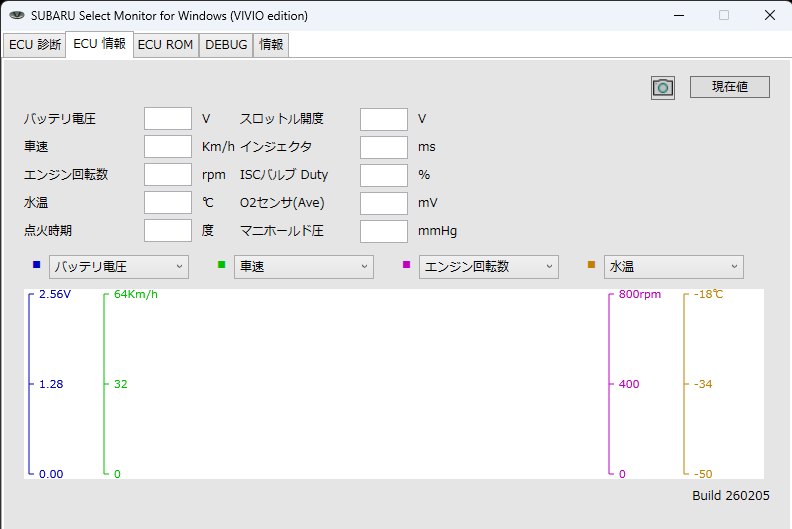Image resolution: width=792 pixels, height=529 pixels.
Task: Click the green channel color swatch
Action: point(222,265)
